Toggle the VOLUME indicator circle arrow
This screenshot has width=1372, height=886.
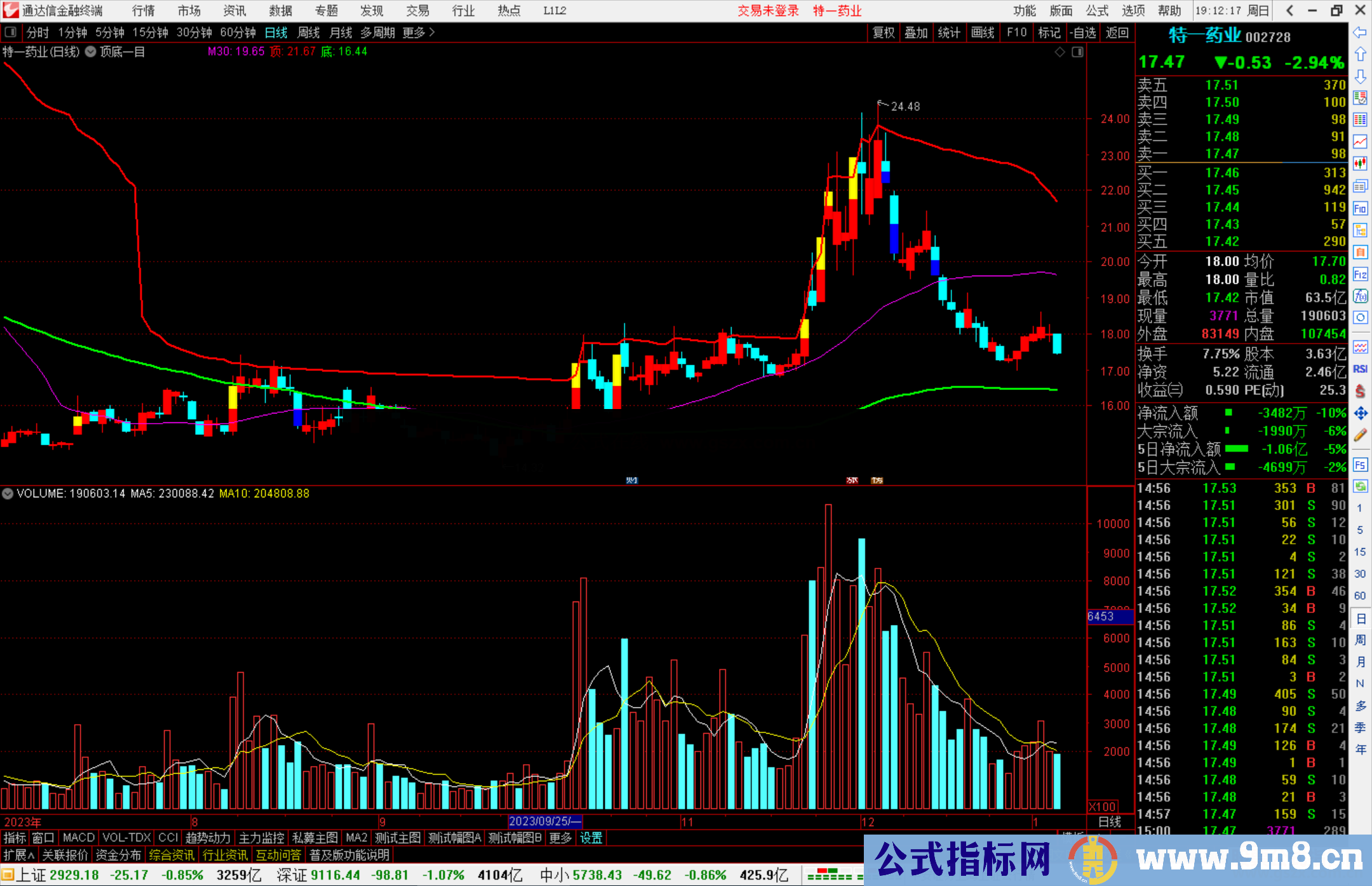[8, 493]
